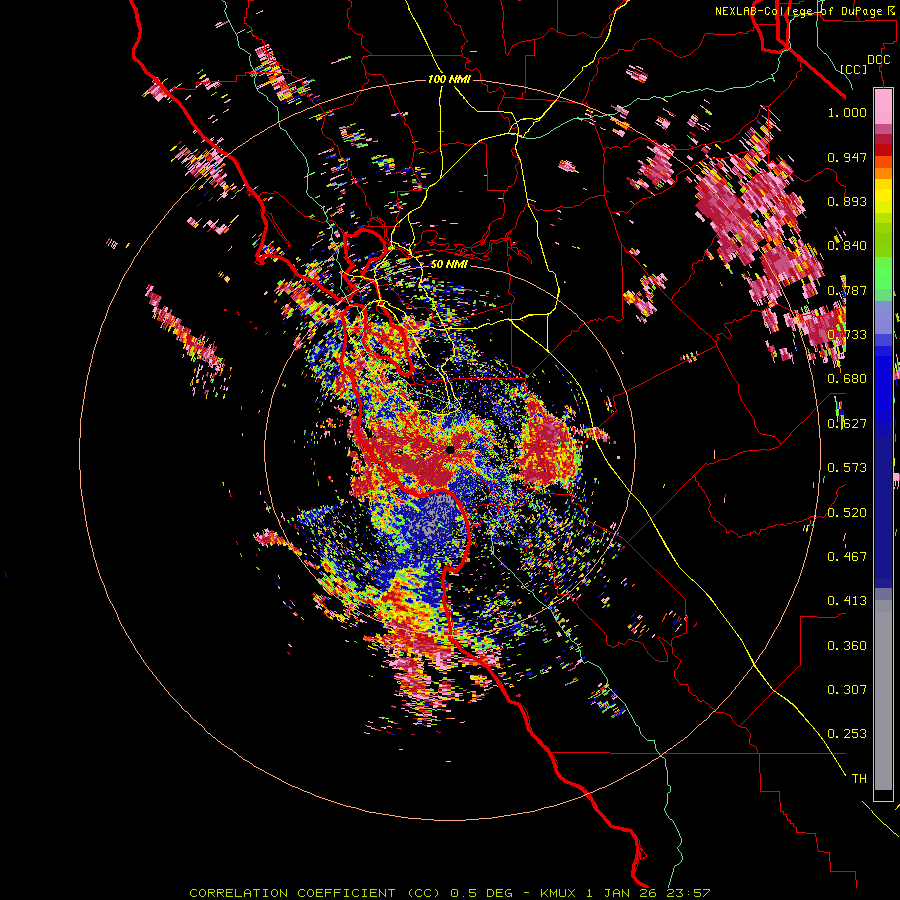
Task: Click the 0.253 legend value
Action: (847, 734)
